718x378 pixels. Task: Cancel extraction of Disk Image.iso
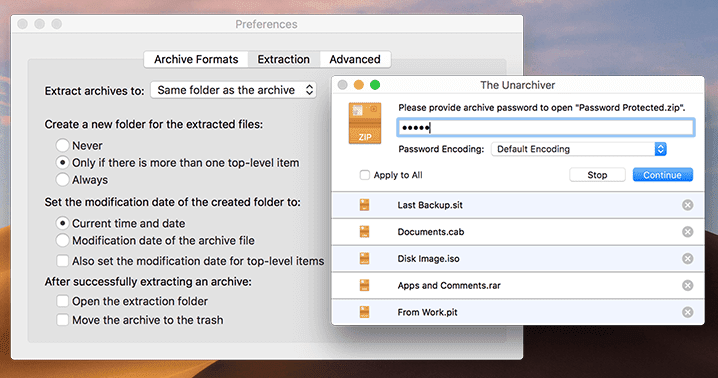(x=687, y=258)
